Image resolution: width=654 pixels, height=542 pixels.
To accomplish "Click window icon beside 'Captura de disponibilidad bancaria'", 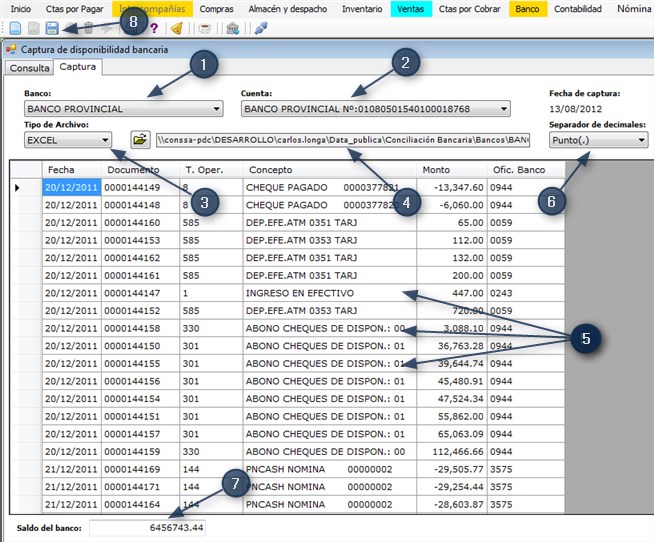I will [11, 50].
